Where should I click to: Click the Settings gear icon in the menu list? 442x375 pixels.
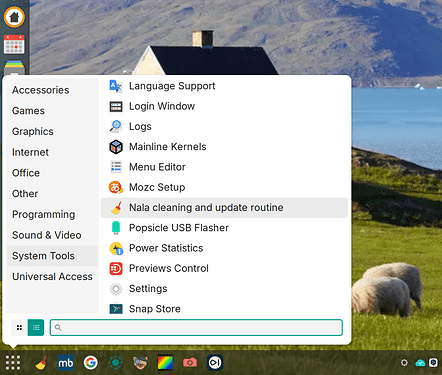click(116, 289)
